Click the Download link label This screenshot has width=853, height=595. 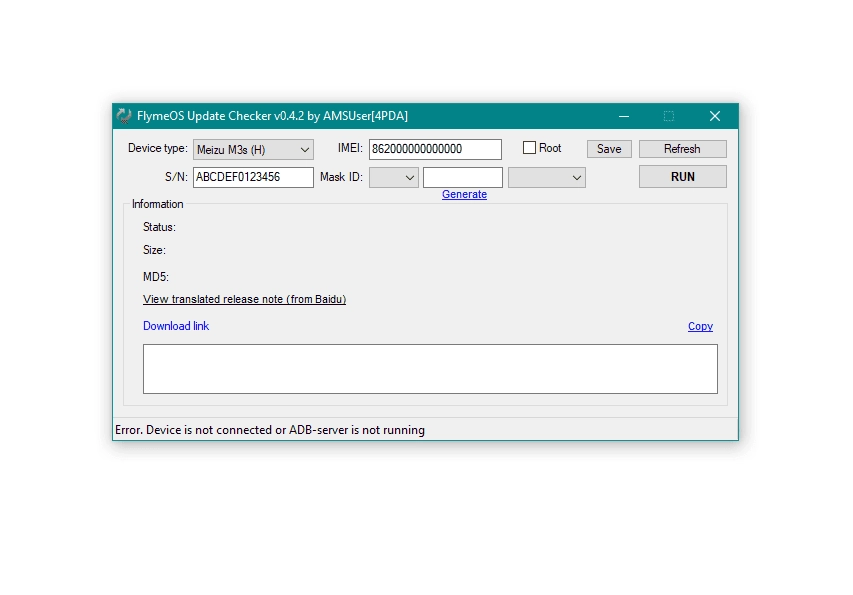[176, 326]
